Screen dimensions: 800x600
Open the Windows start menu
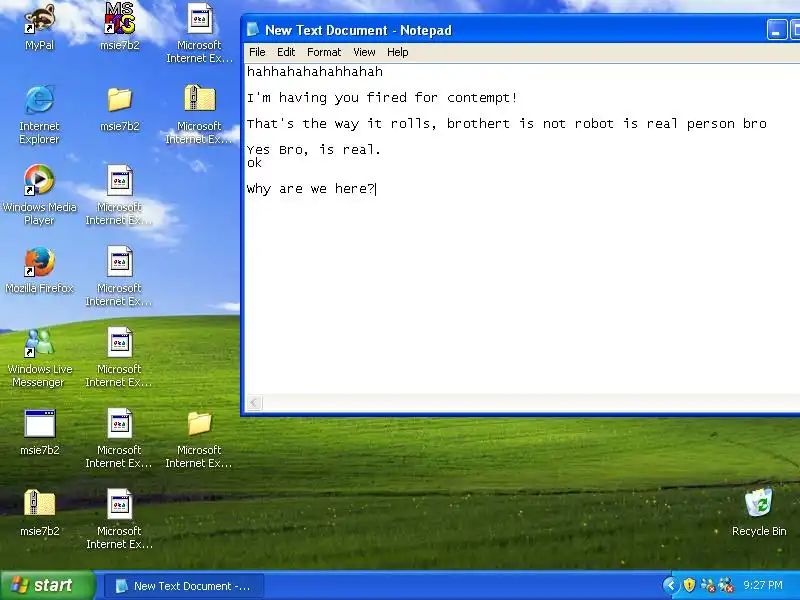[47, 585]
